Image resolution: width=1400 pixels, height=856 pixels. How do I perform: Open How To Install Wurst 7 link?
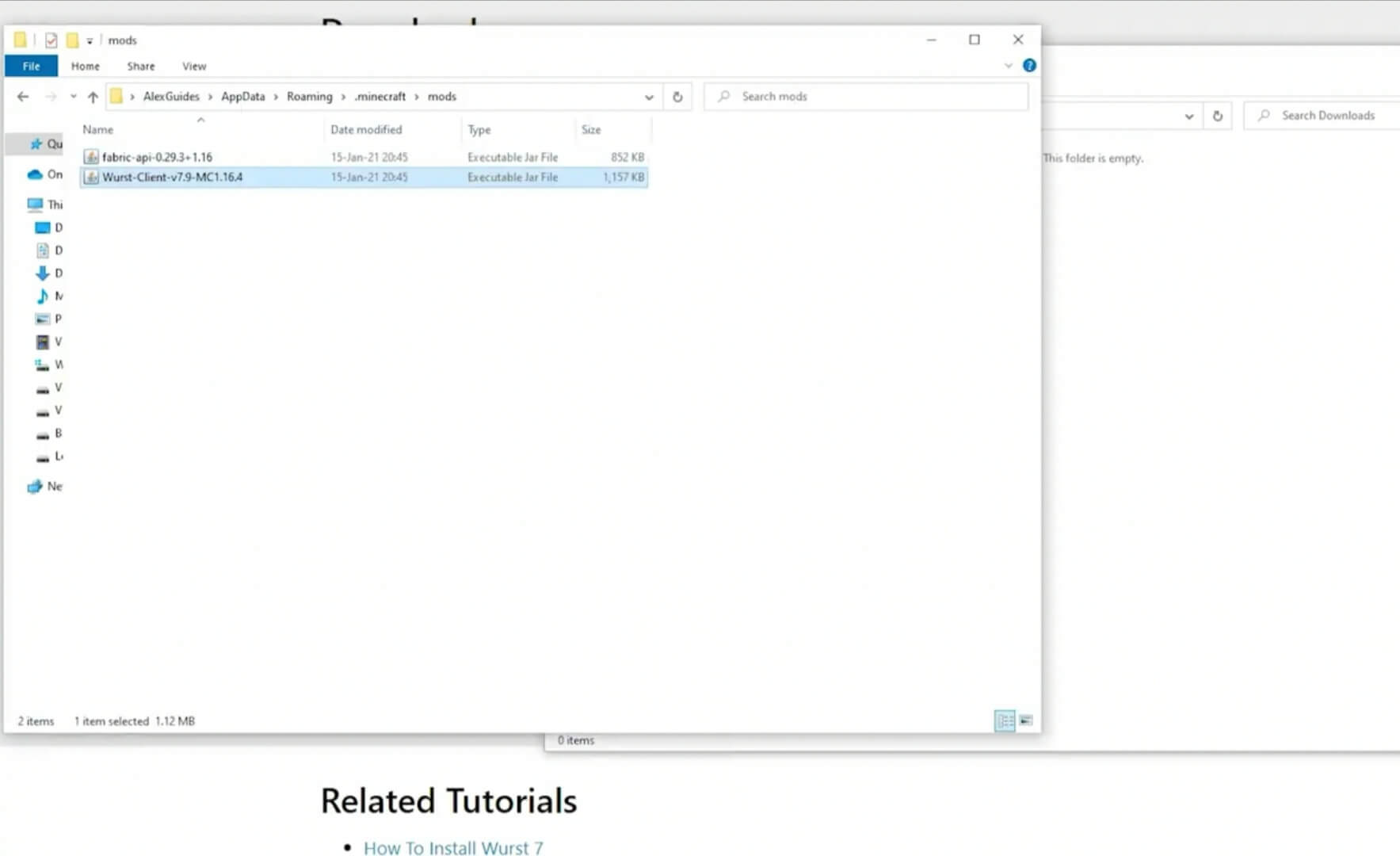453,847
